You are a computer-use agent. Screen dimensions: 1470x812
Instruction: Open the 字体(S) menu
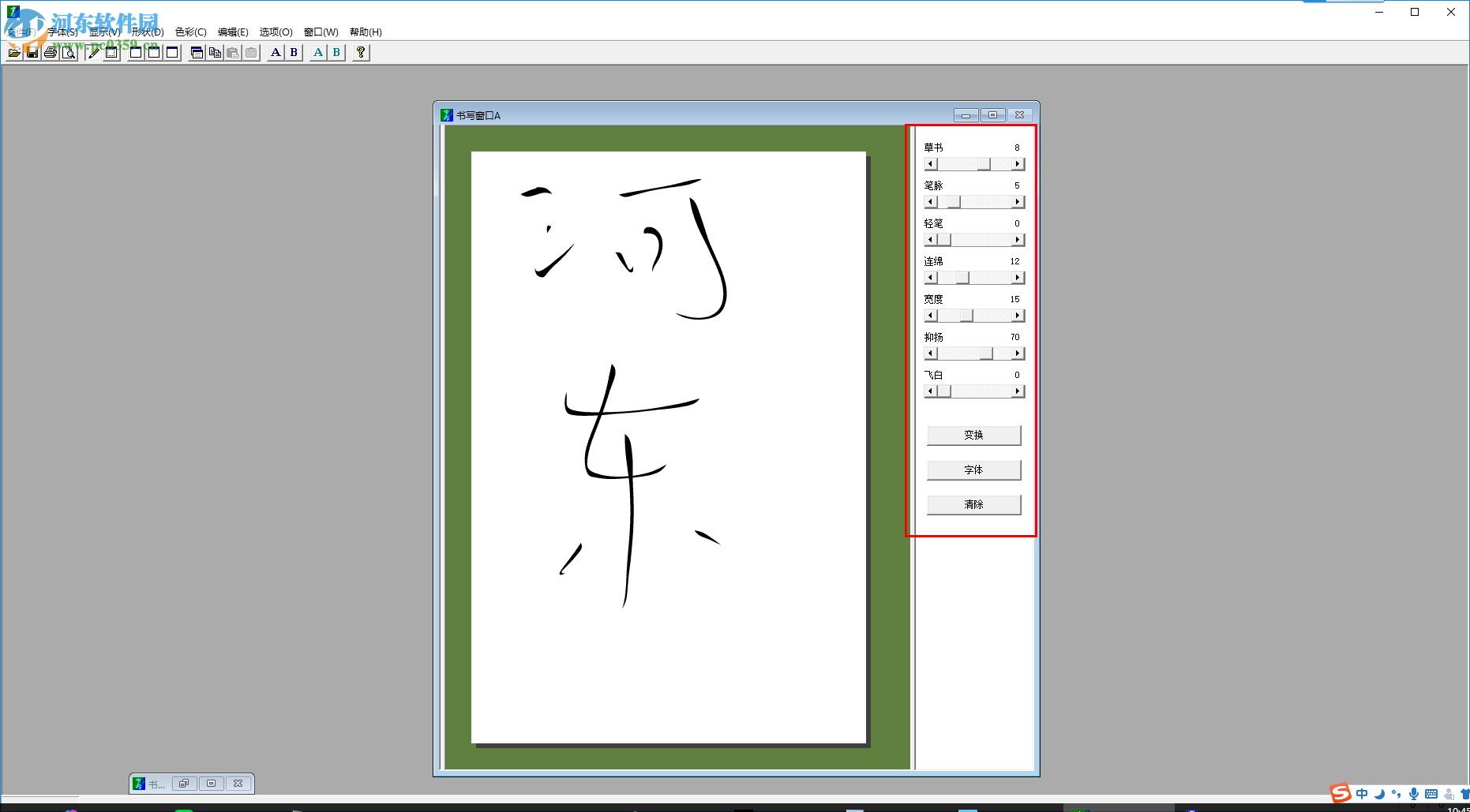61,32
